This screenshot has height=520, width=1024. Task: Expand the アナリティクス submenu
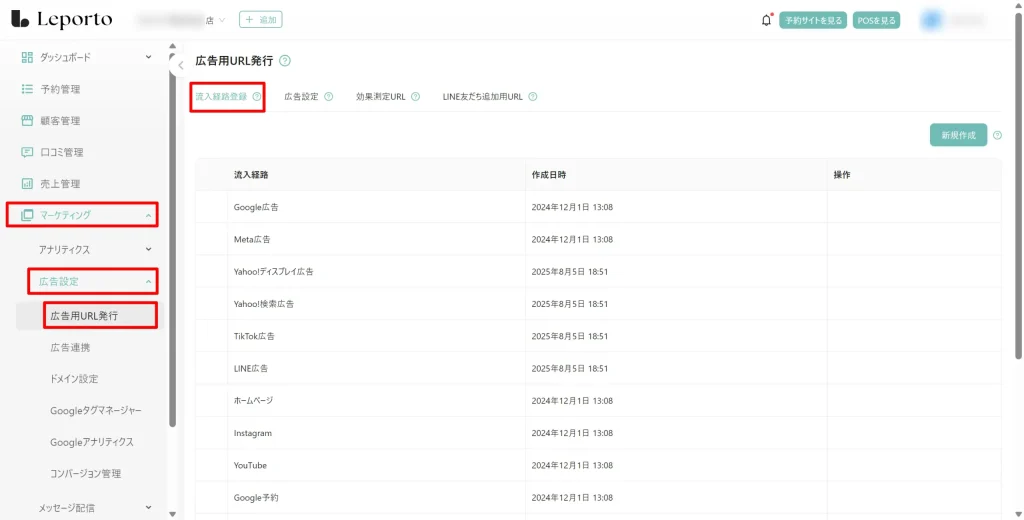149,249
